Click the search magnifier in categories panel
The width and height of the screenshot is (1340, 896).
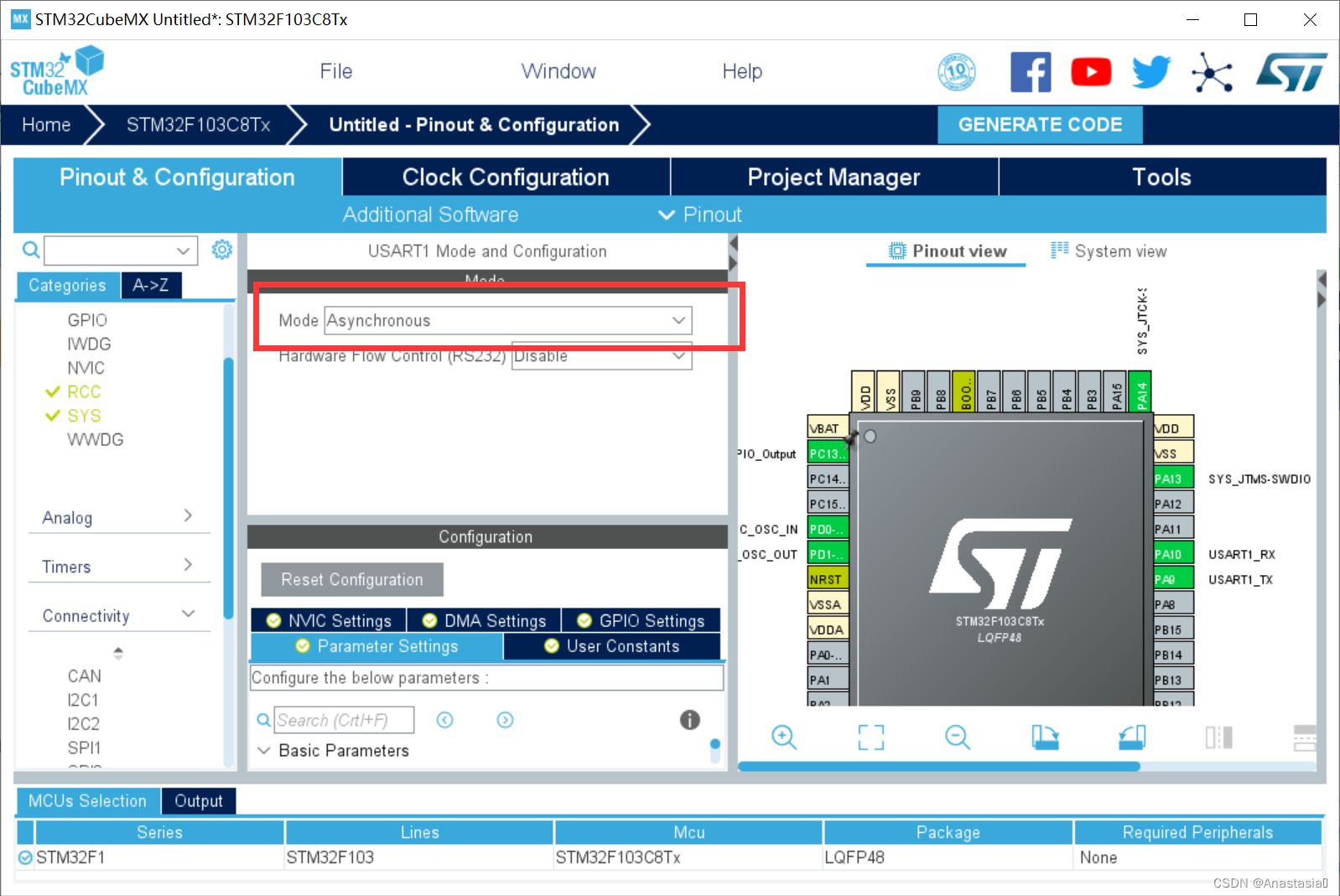pos(31,250)
